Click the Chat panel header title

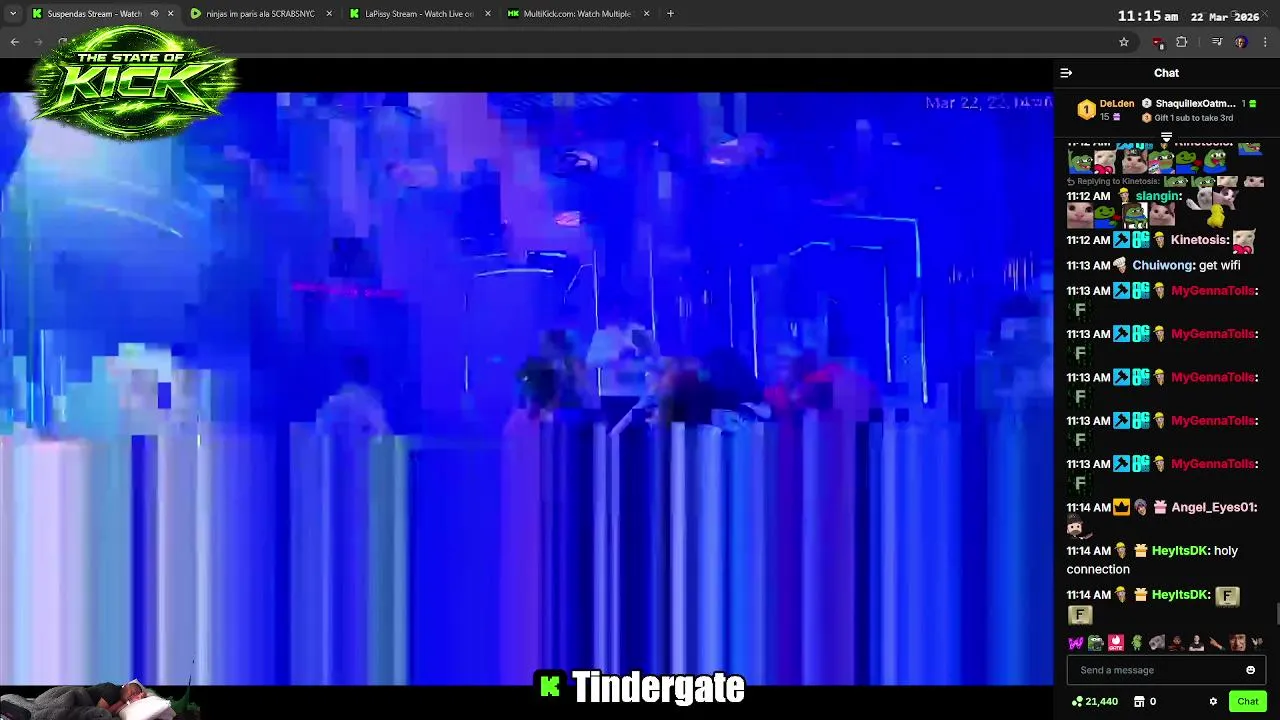pyautogui.click(x=1166, y=73)
